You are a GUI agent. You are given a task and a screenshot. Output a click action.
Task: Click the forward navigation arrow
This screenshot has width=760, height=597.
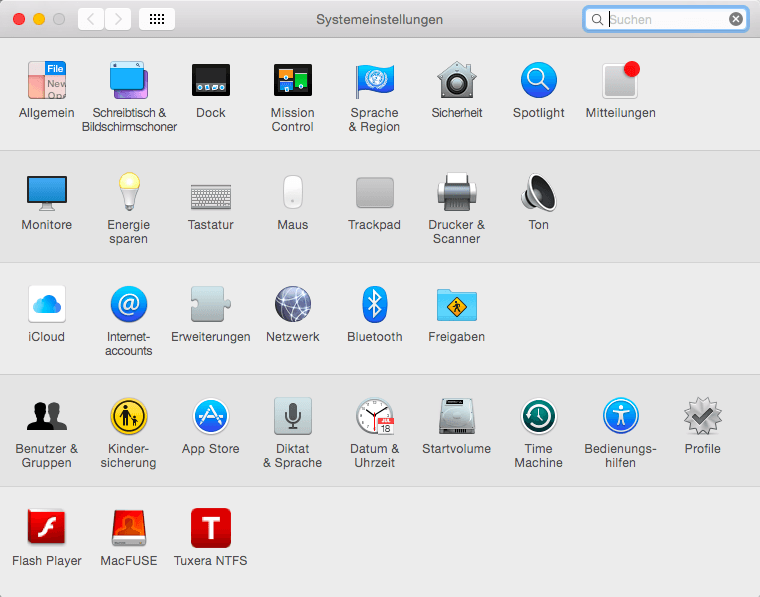pyautogui.click(x=118, y=19)
